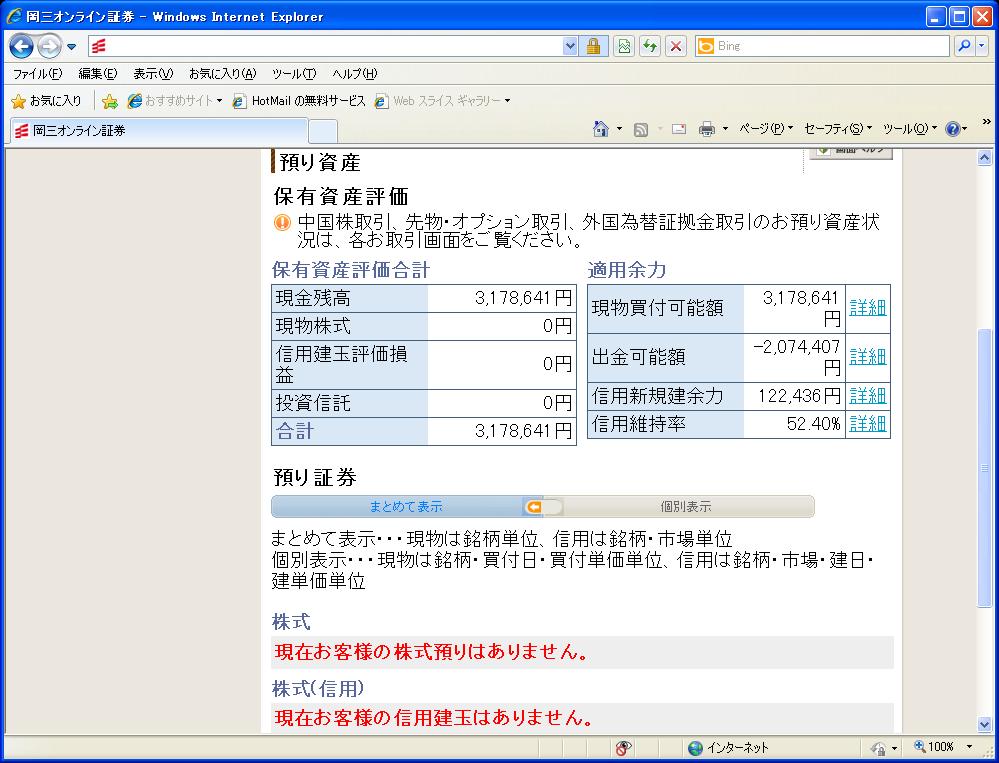
Task: Select まとめて表示 display mode
Action: pos(405,507)
